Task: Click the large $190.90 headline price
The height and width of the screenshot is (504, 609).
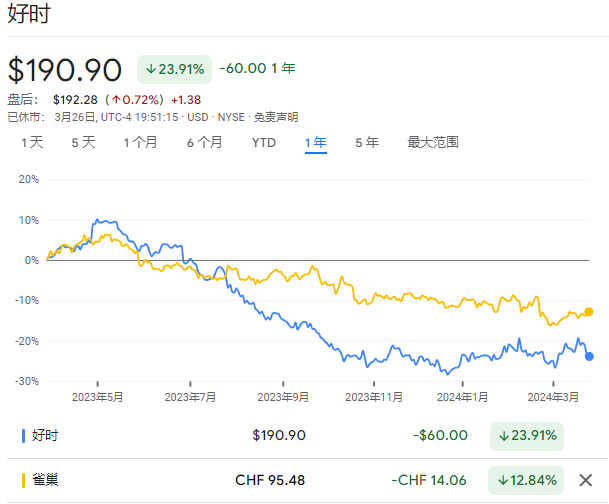Action: click(65, 70)
